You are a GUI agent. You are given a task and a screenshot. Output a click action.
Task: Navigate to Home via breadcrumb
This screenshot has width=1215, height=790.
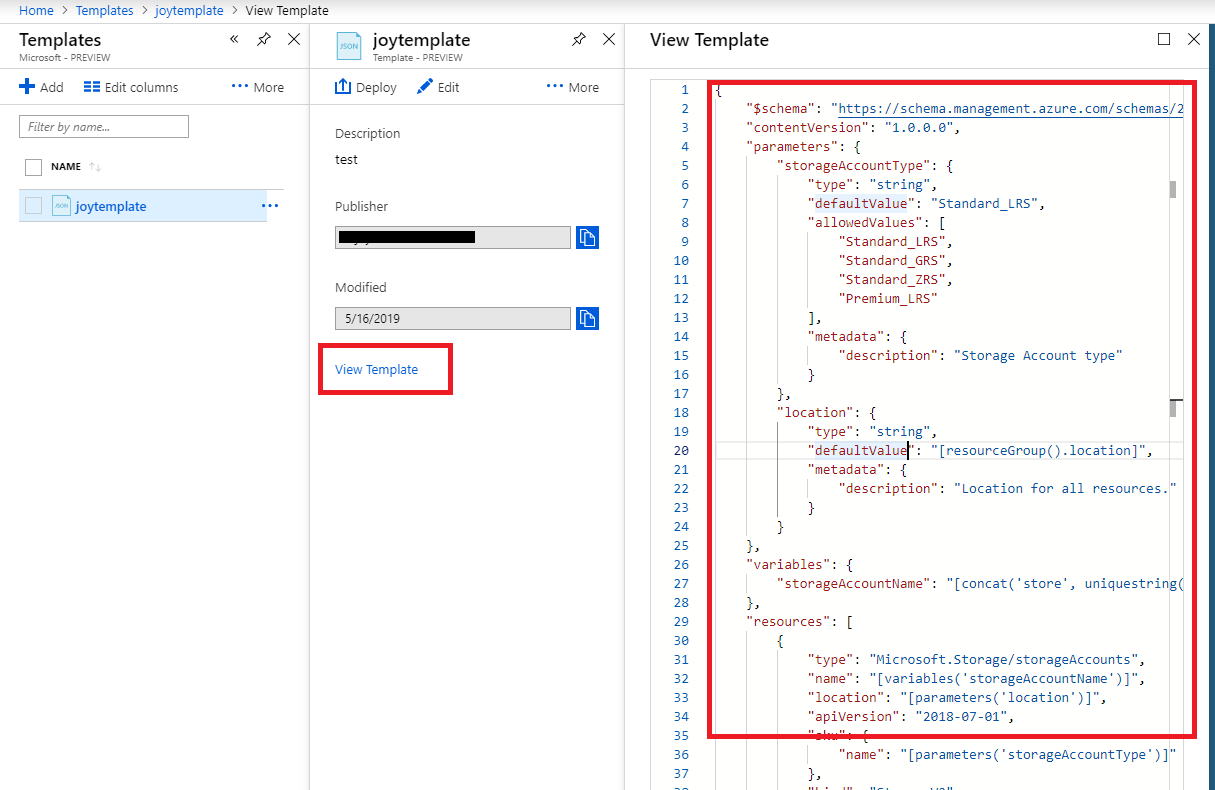point(36,10)
